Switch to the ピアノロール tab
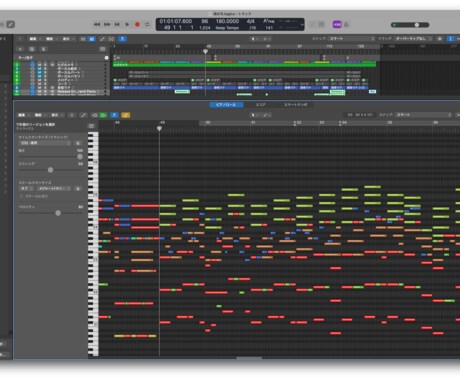This screenshot has height=380, width=460. tap(226, 105)
